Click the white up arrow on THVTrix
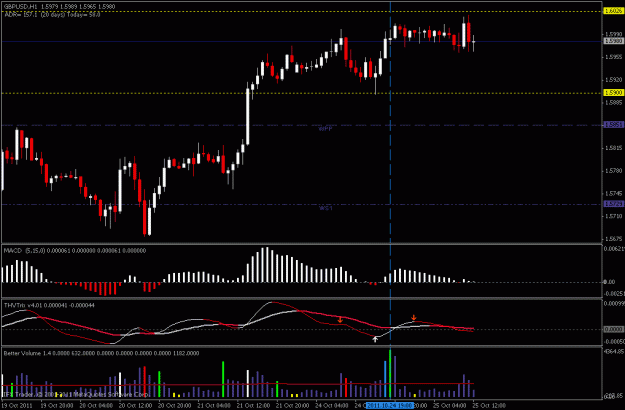The height and width of the screenshot is (410, 625). 375,339
